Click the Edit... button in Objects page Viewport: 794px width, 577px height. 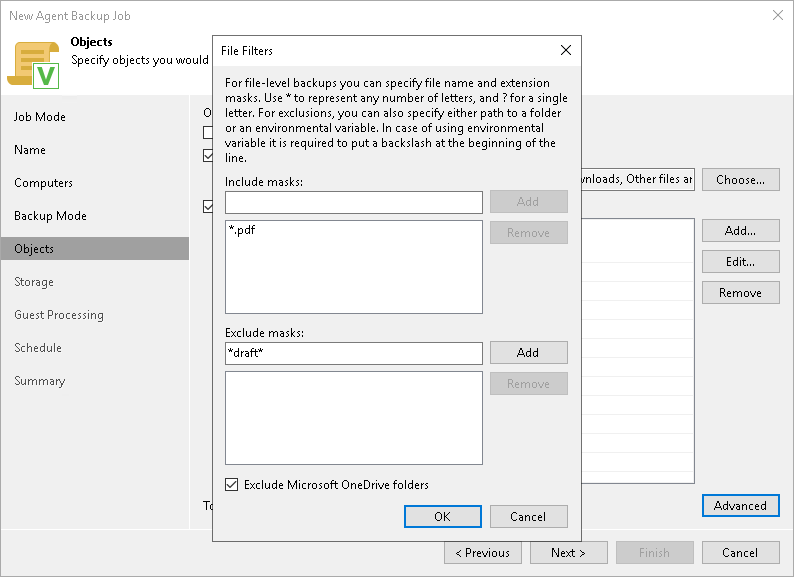point(740,261)
